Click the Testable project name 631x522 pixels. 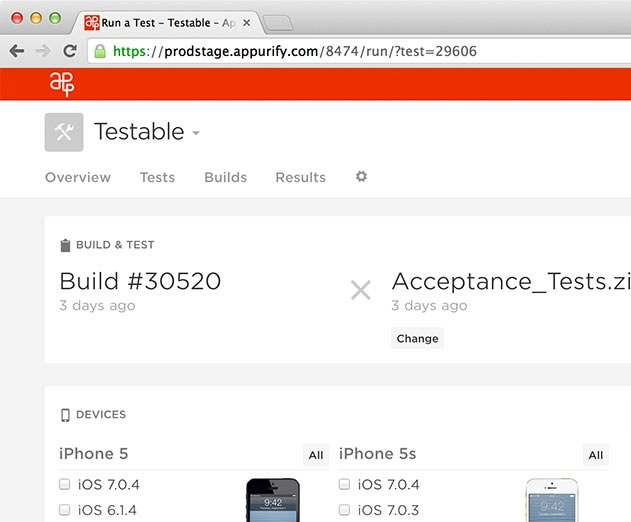139,132
